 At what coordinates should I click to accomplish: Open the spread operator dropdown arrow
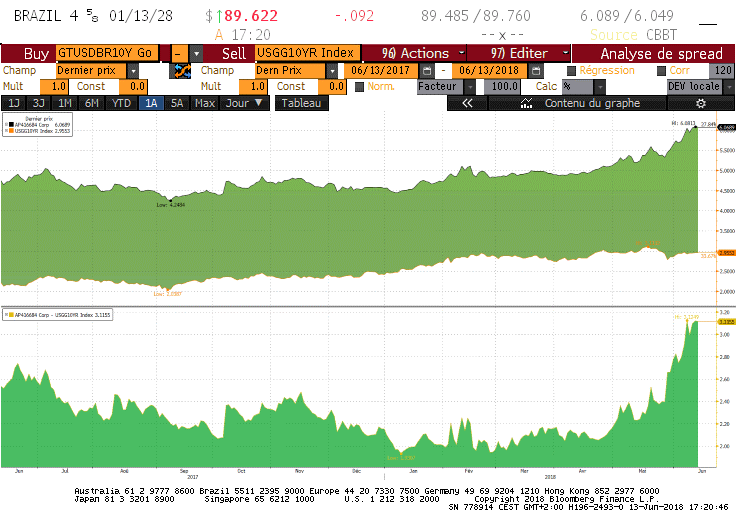tap(196, 54)
